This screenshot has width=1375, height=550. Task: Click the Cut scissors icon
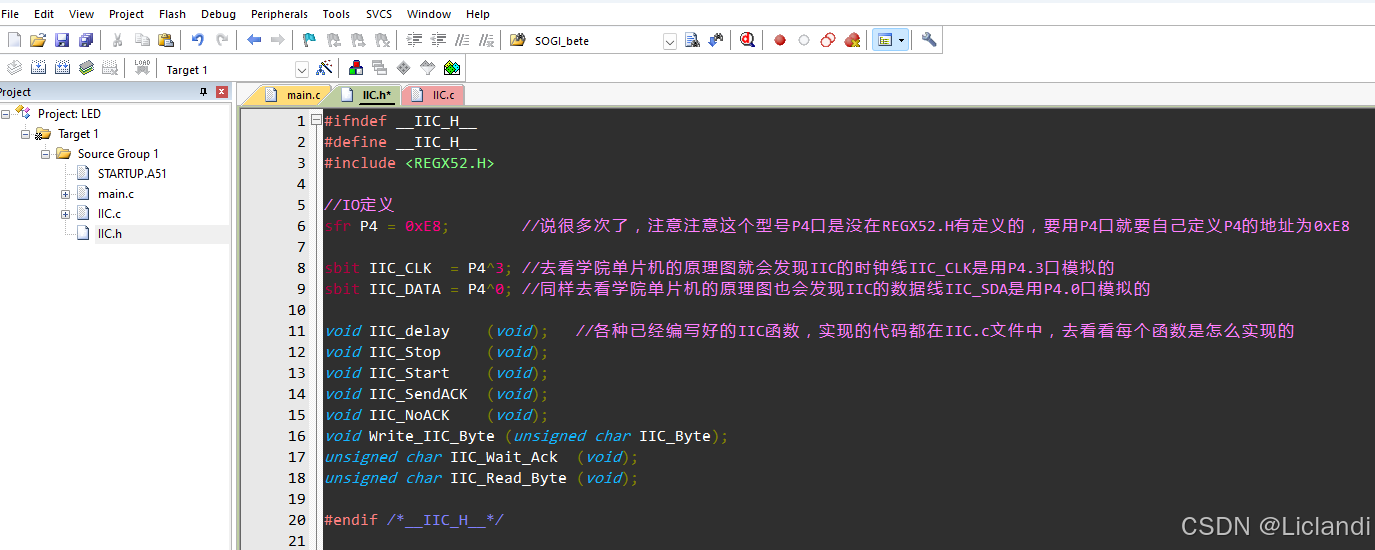[x=117, y=40]
